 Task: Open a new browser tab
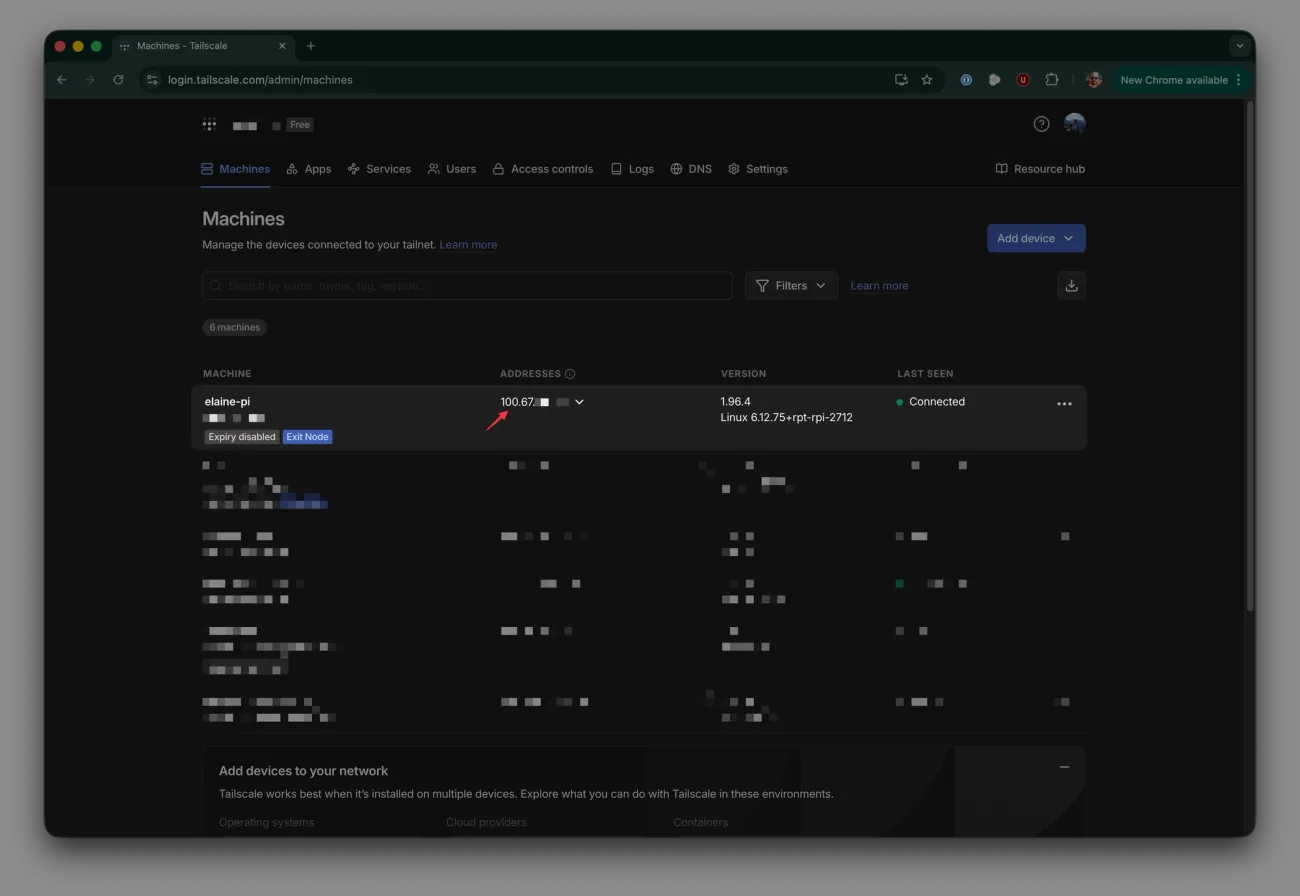pyautogui.click(x=311, y=46)
